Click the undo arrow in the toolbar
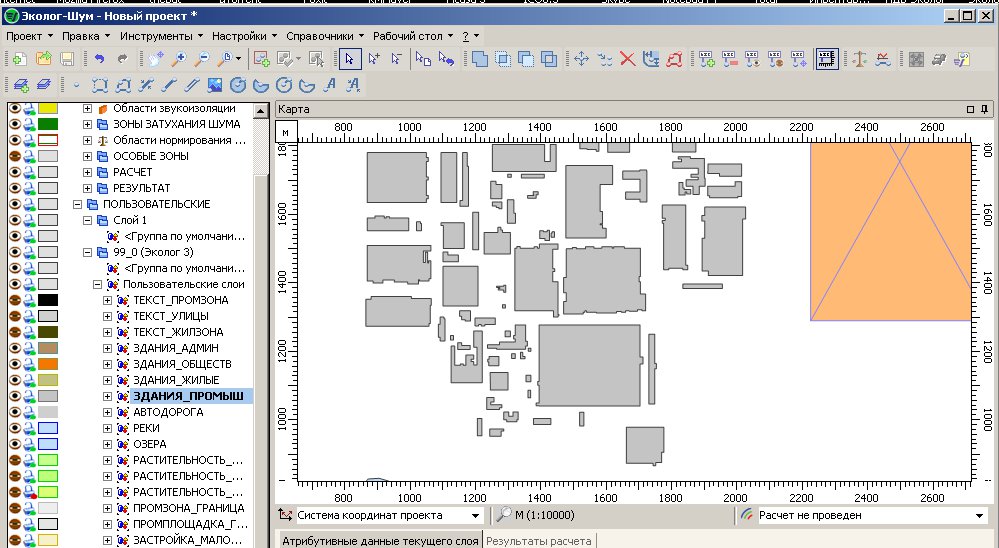999x548 pixels. click(x=99, y=60)
